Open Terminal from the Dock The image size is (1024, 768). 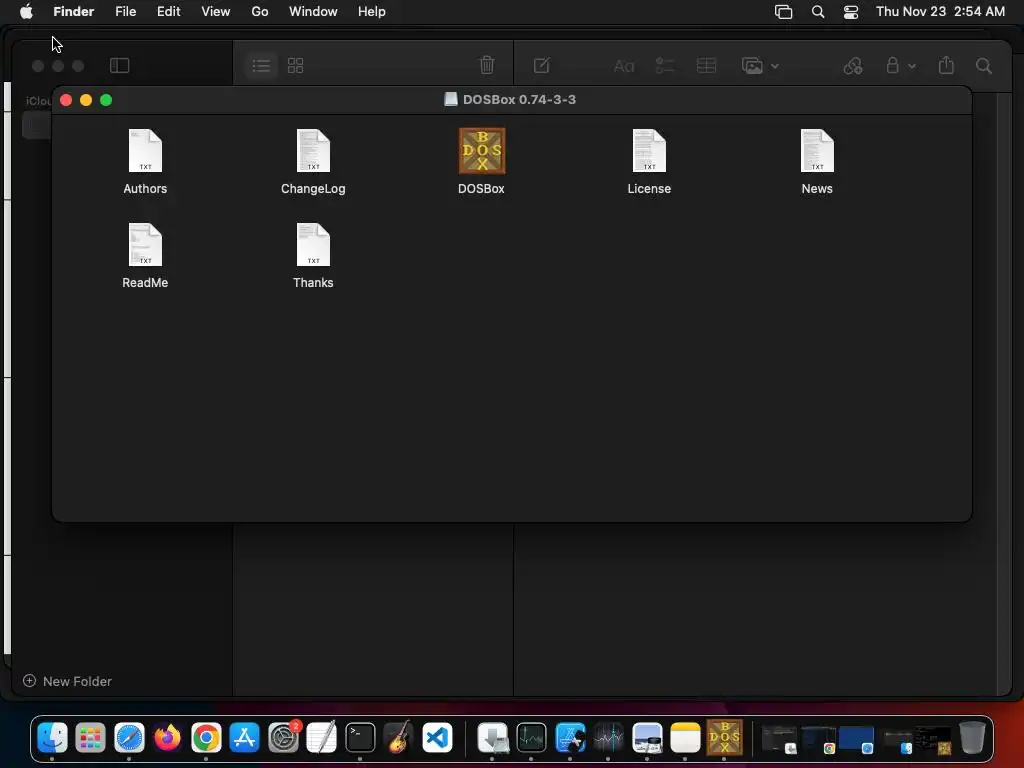point(360,738)
